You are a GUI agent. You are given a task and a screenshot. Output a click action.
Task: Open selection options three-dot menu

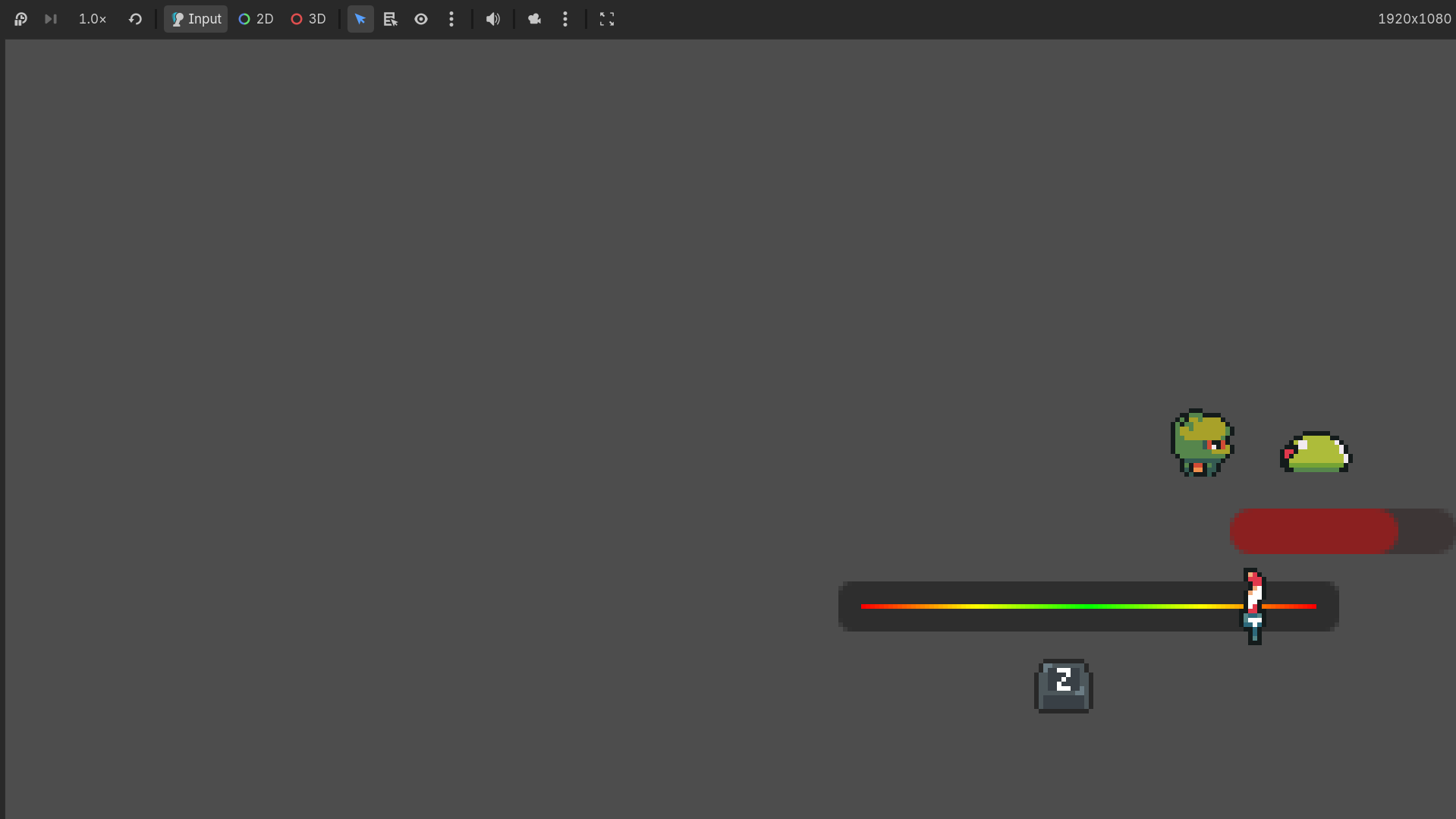pyautogui.click(x=451, y=19)
